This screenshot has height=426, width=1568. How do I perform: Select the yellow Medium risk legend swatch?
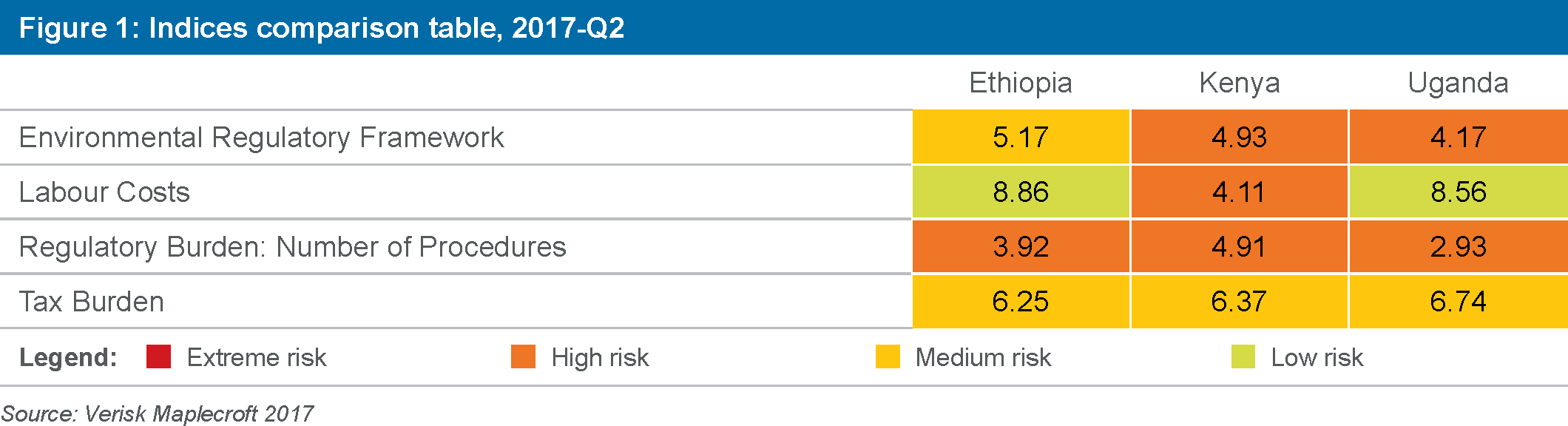pos(888,356)
